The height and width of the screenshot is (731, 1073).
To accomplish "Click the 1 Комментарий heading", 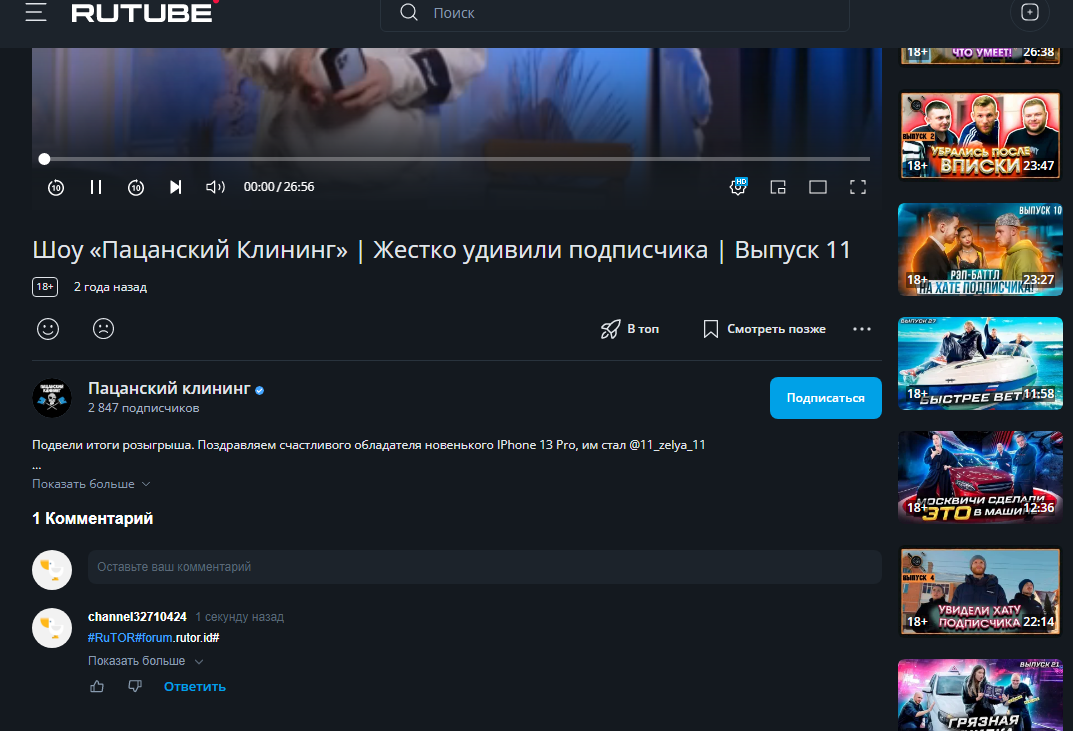I will point(92,519).
